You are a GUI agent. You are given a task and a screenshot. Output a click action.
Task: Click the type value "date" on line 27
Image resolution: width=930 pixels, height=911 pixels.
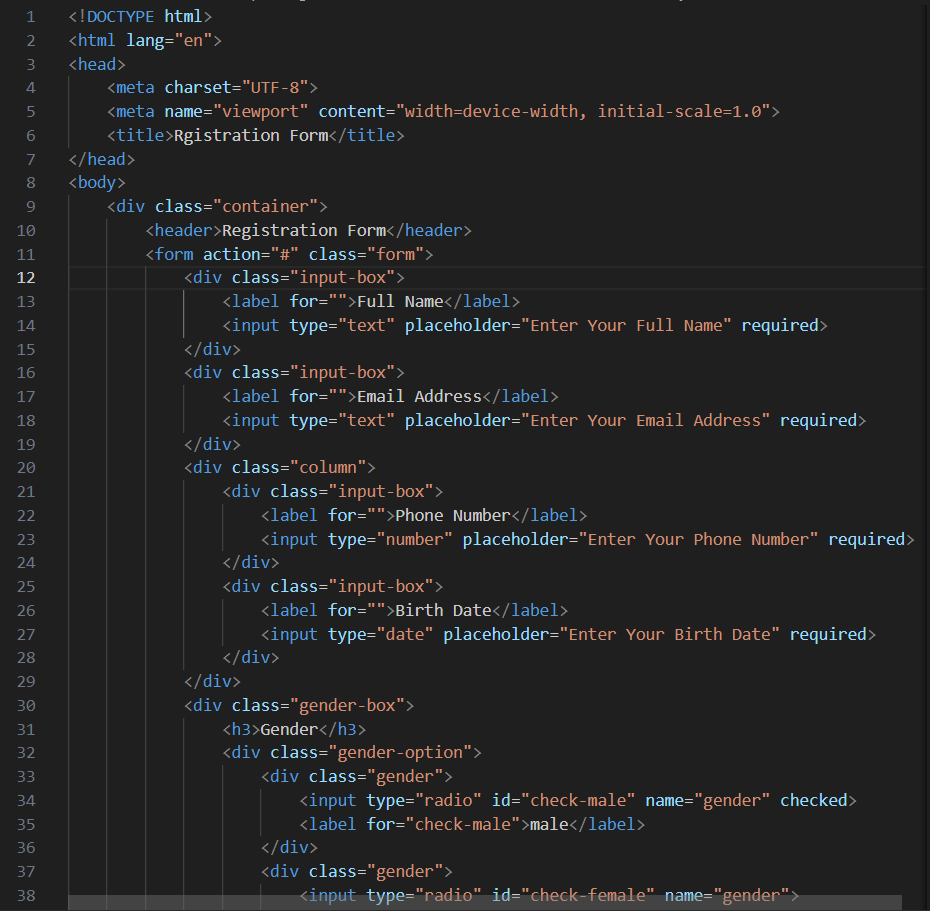(x=405, y=634)
